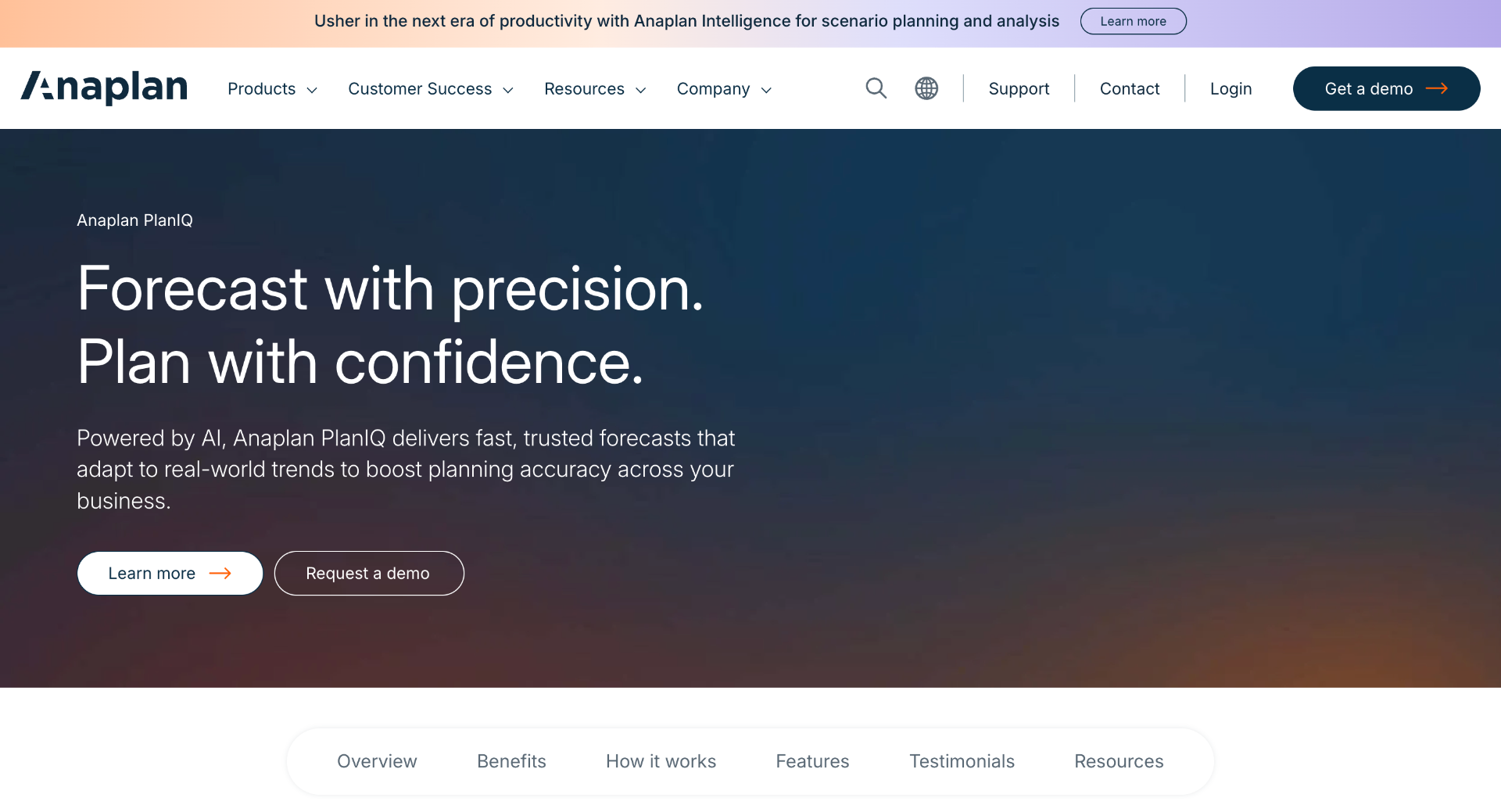Go to the Anaplan logo home link
Viewport: 1501px width, 812px height.
point(104,88)
